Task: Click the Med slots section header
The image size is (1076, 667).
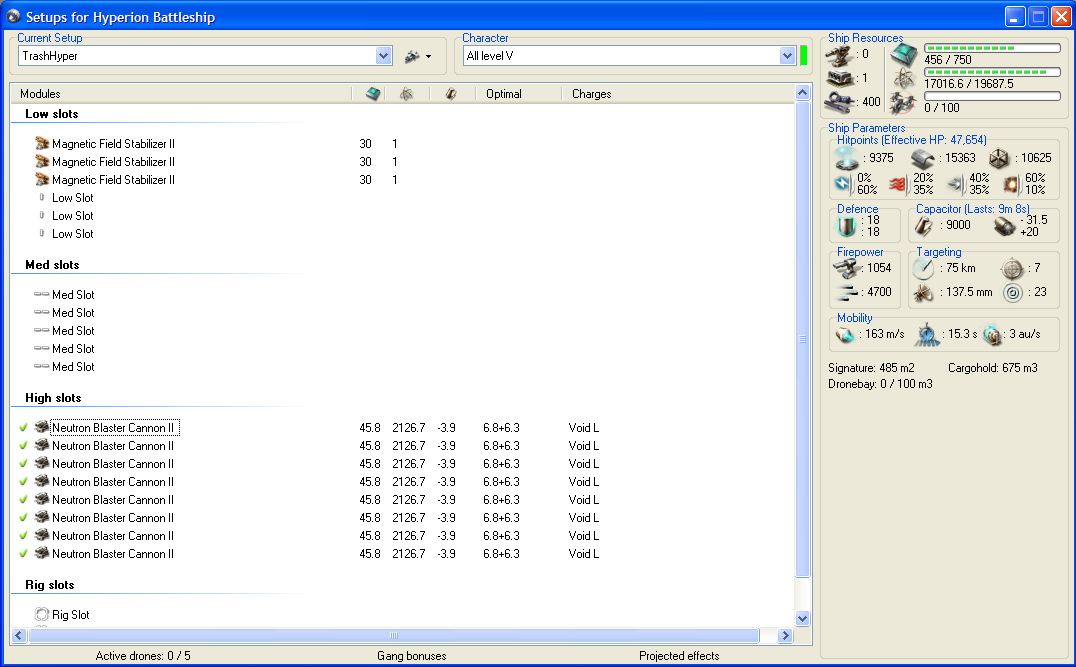Action: click(52, 265)
